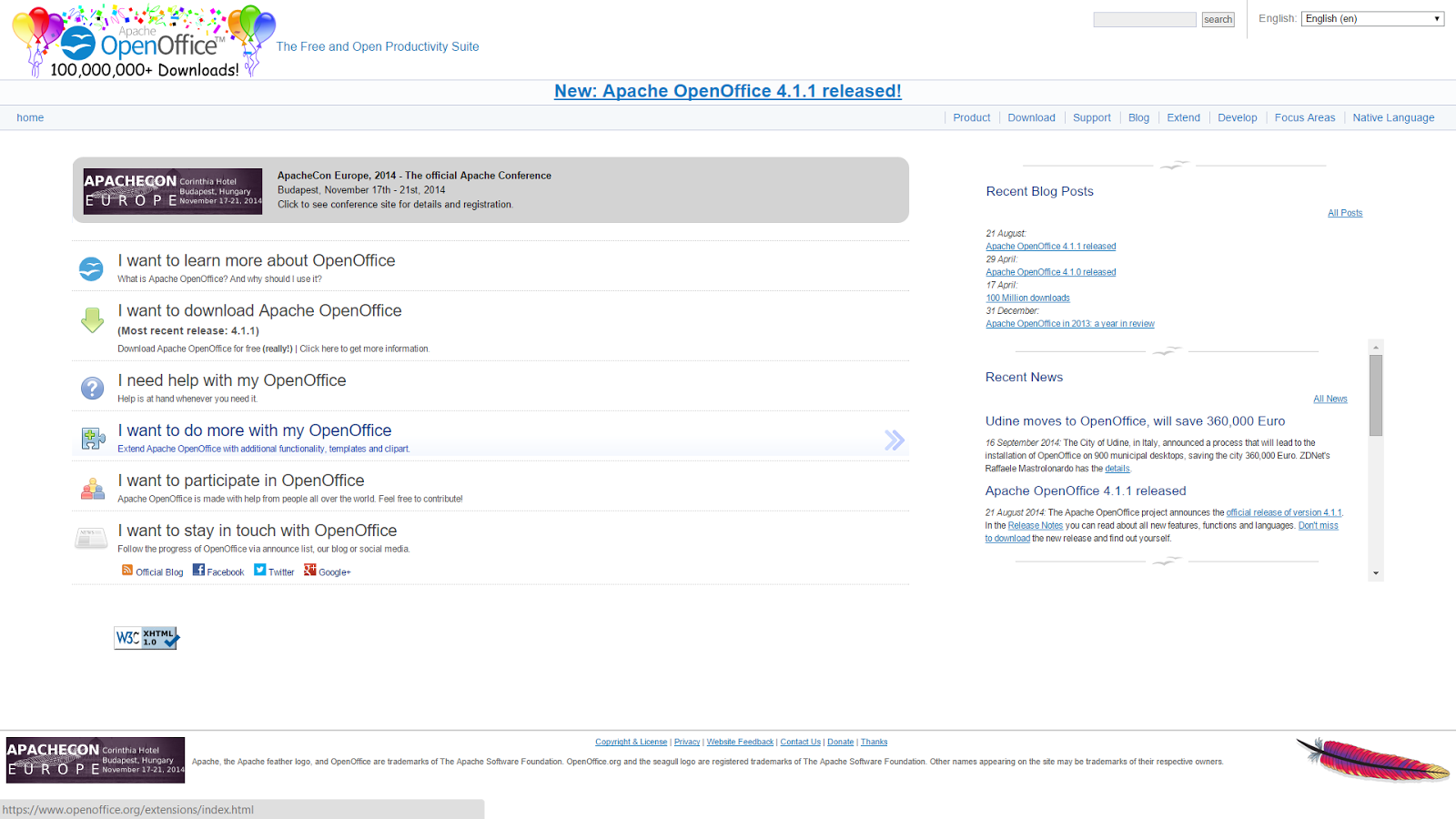The width and height of the screenshot is (1456, 819).
Task: Click the puzzle piece extensions icon
Action: 93,439
